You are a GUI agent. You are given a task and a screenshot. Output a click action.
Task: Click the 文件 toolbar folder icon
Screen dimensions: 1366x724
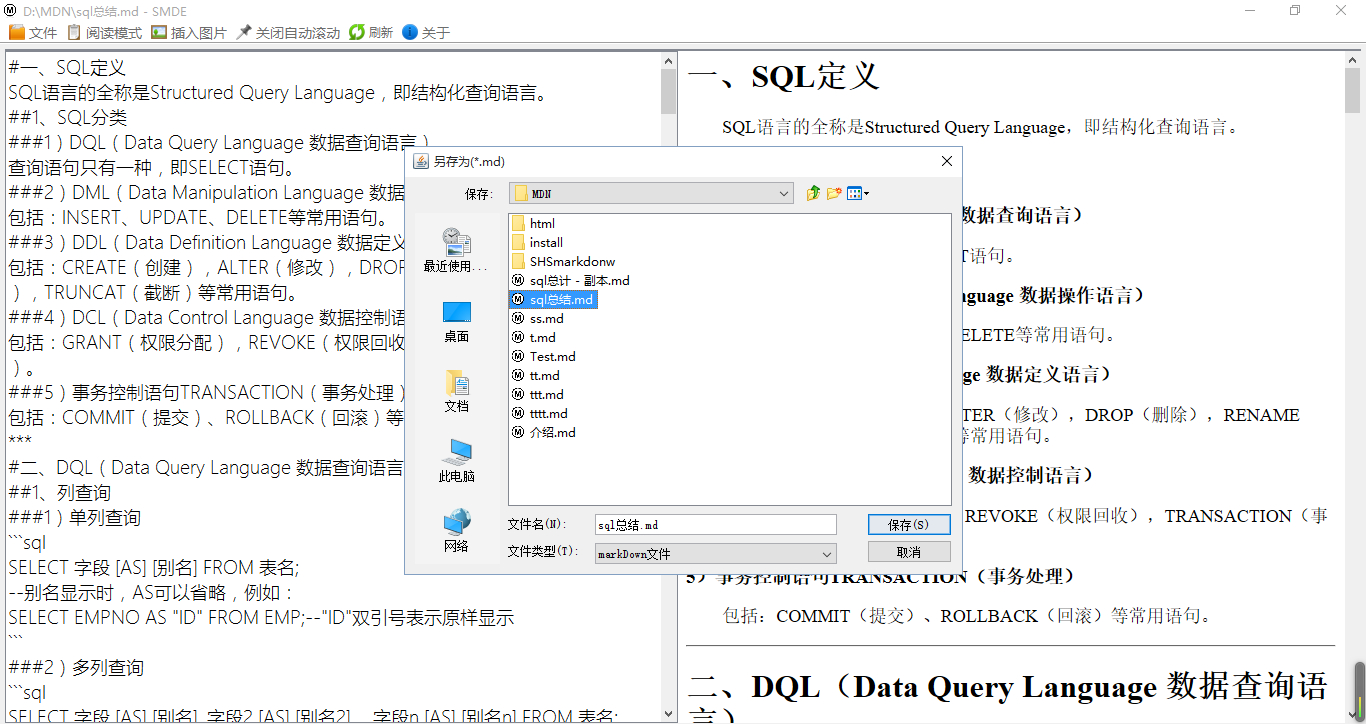click(x=16, y=32)
